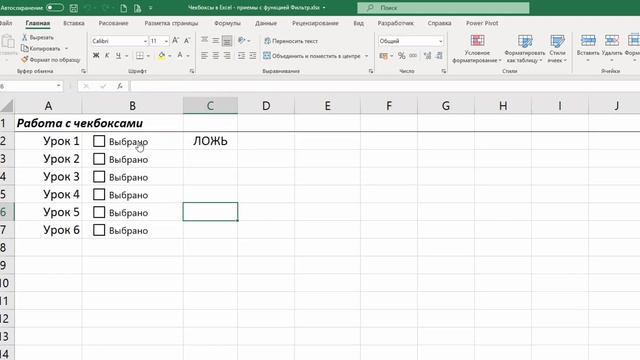Select cell C2 containing ЛОЖЬ

tap(210, 141)
